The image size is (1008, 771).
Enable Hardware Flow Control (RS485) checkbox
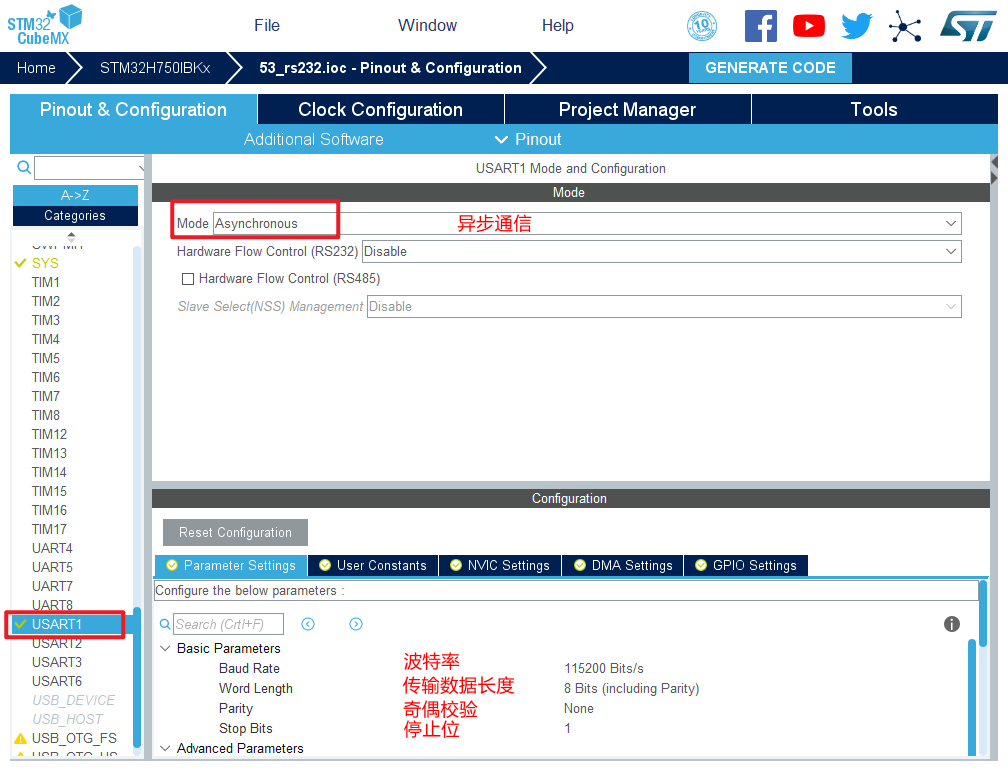point(188,279)
